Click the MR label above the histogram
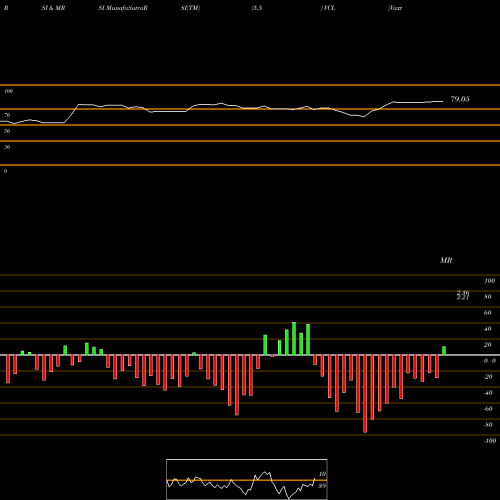 coord(446,260)
